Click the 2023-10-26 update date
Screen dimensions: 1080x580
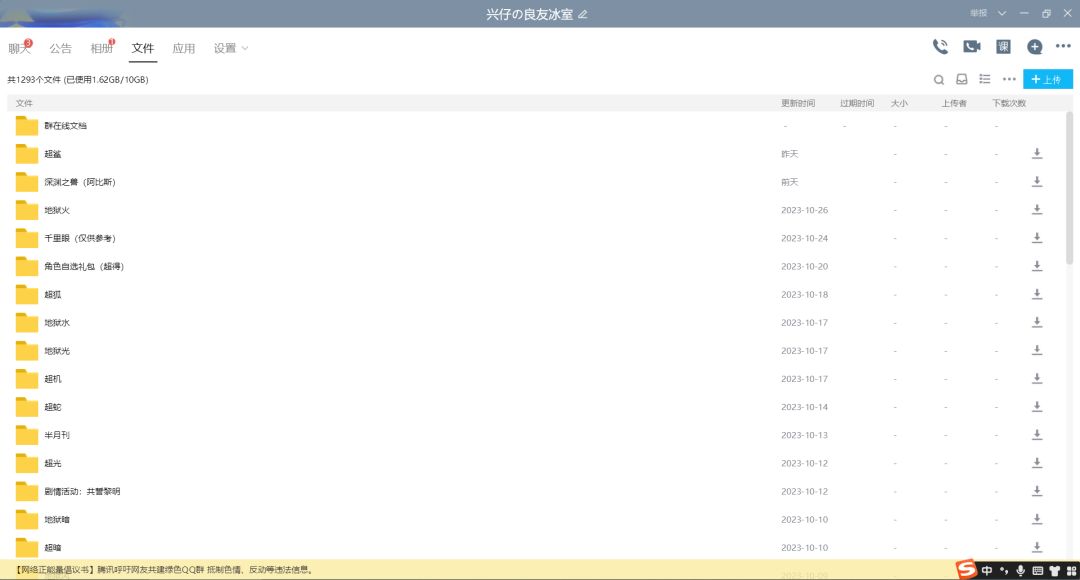tap(804, 210)
